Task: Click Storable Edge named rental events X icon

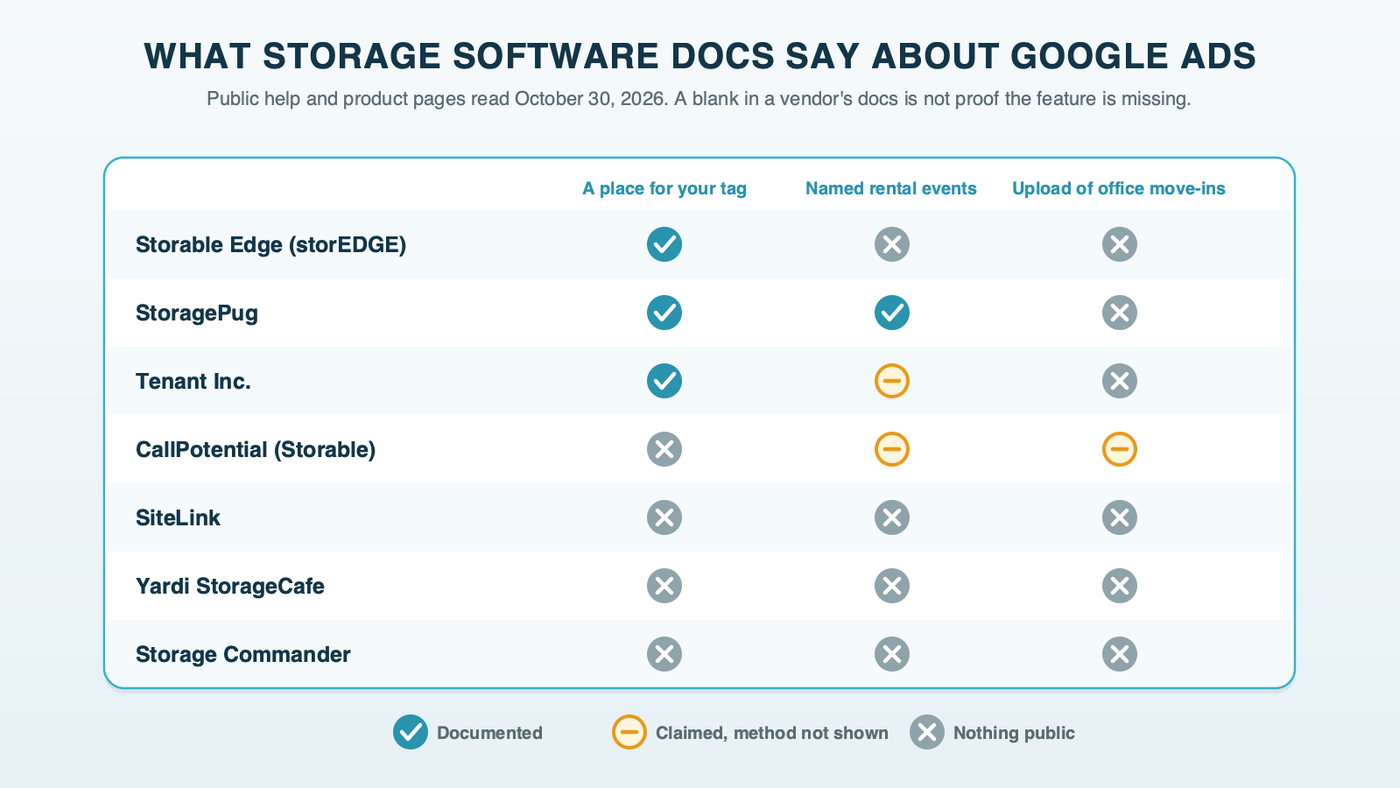Action: 892,244
